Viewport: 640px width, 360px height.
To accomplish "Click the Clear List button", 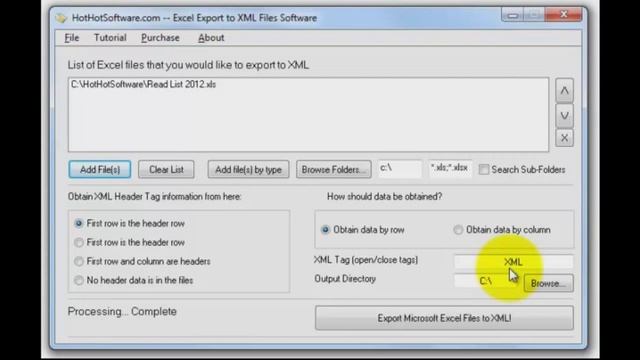I will (166, 169).
